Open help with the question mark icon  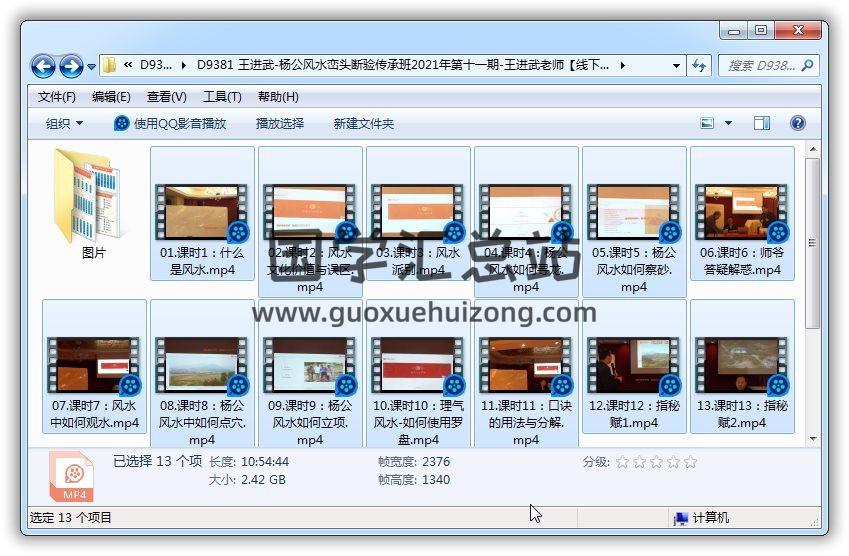coord(798,123)
